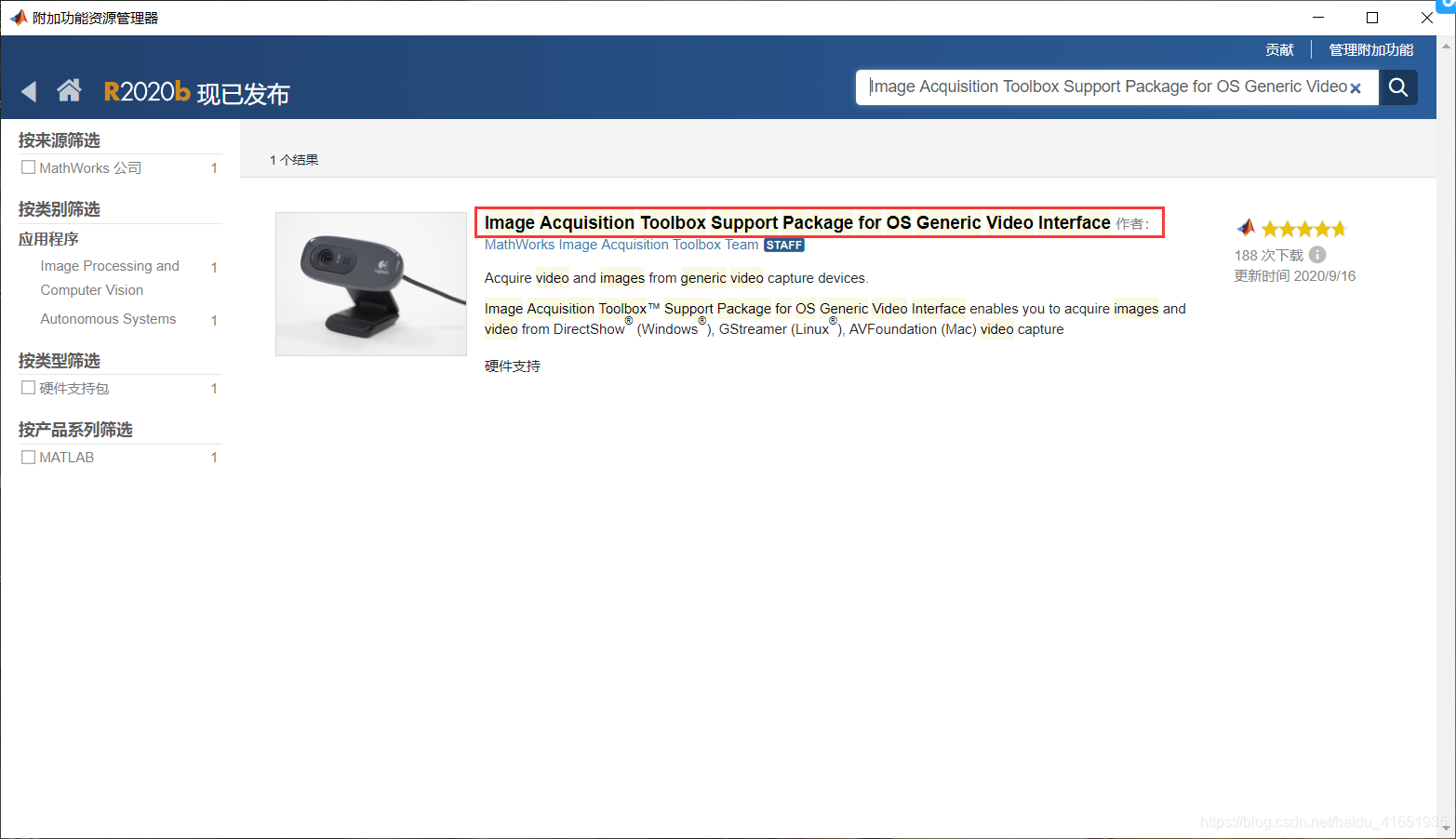Click the vertical scrollbar down arrow
Image resolution: width=1456 pixels, height=839 pixels.
pyautogui.click(x=1446, y=828)
